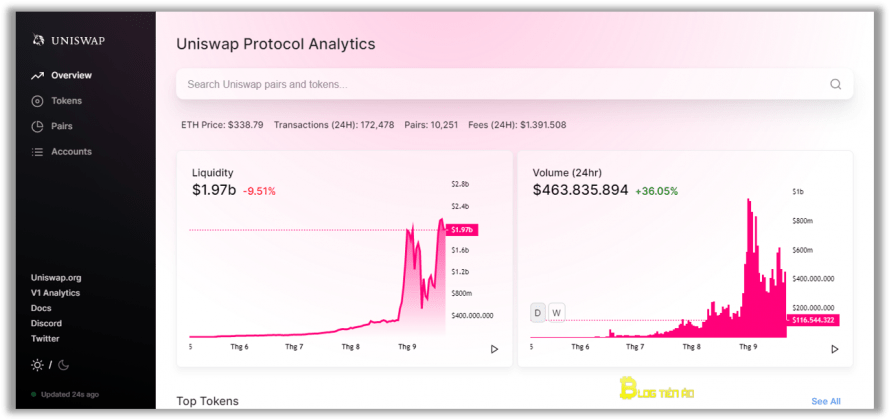
Task: Click the Pairs pie chart icon
Action: (37, 126)
